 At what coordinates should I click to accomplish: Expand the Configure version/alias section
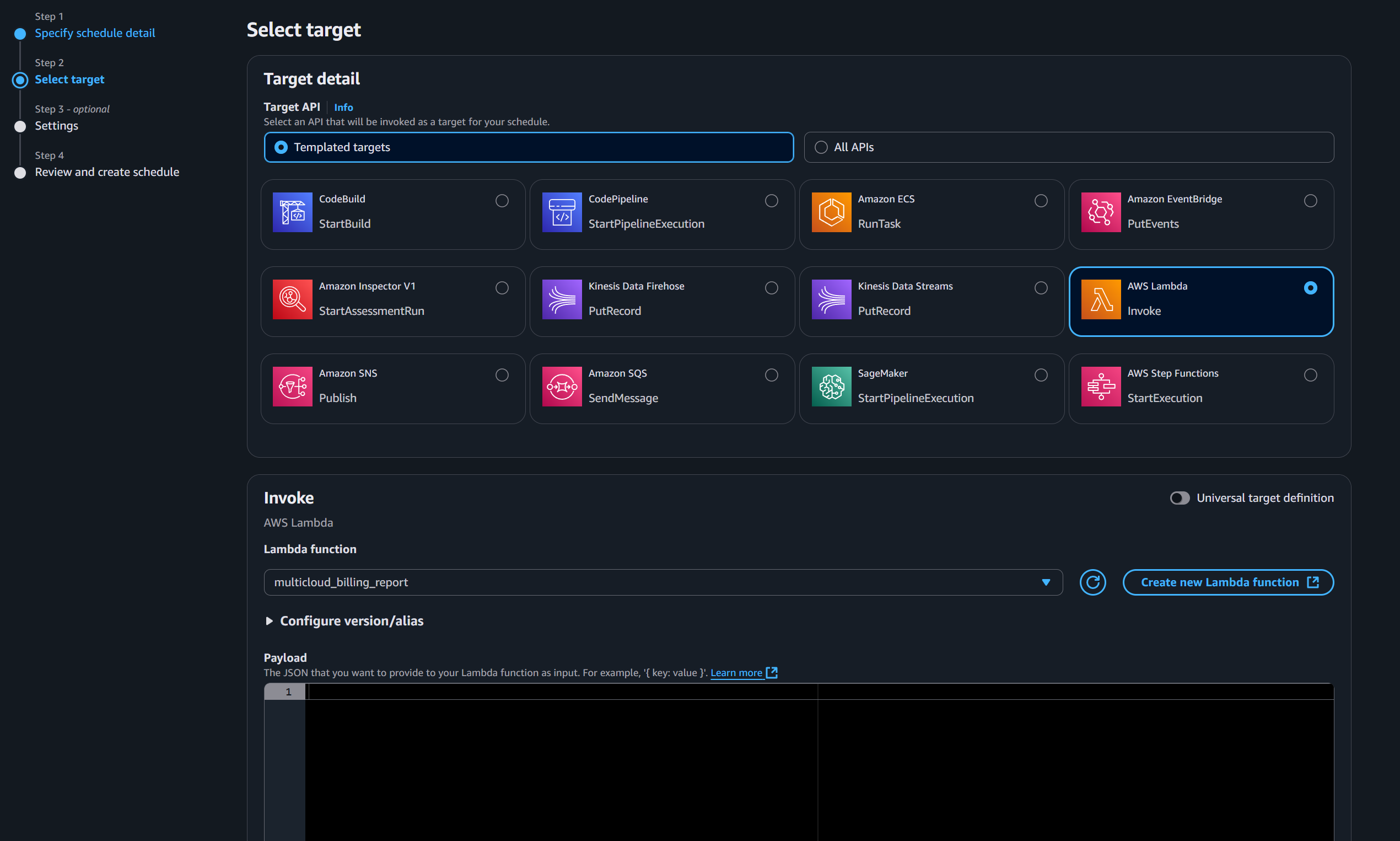point(344,621)
